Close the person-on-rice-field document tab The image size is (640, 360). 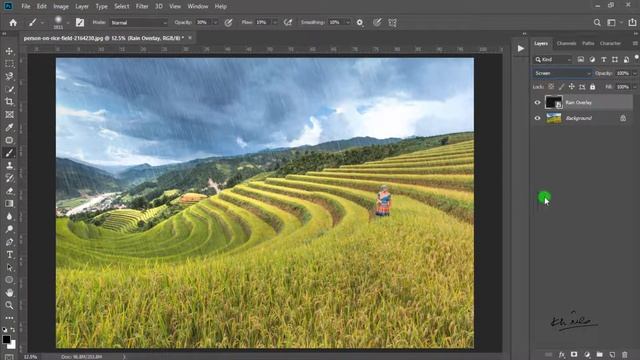click(x=190, y=38)
